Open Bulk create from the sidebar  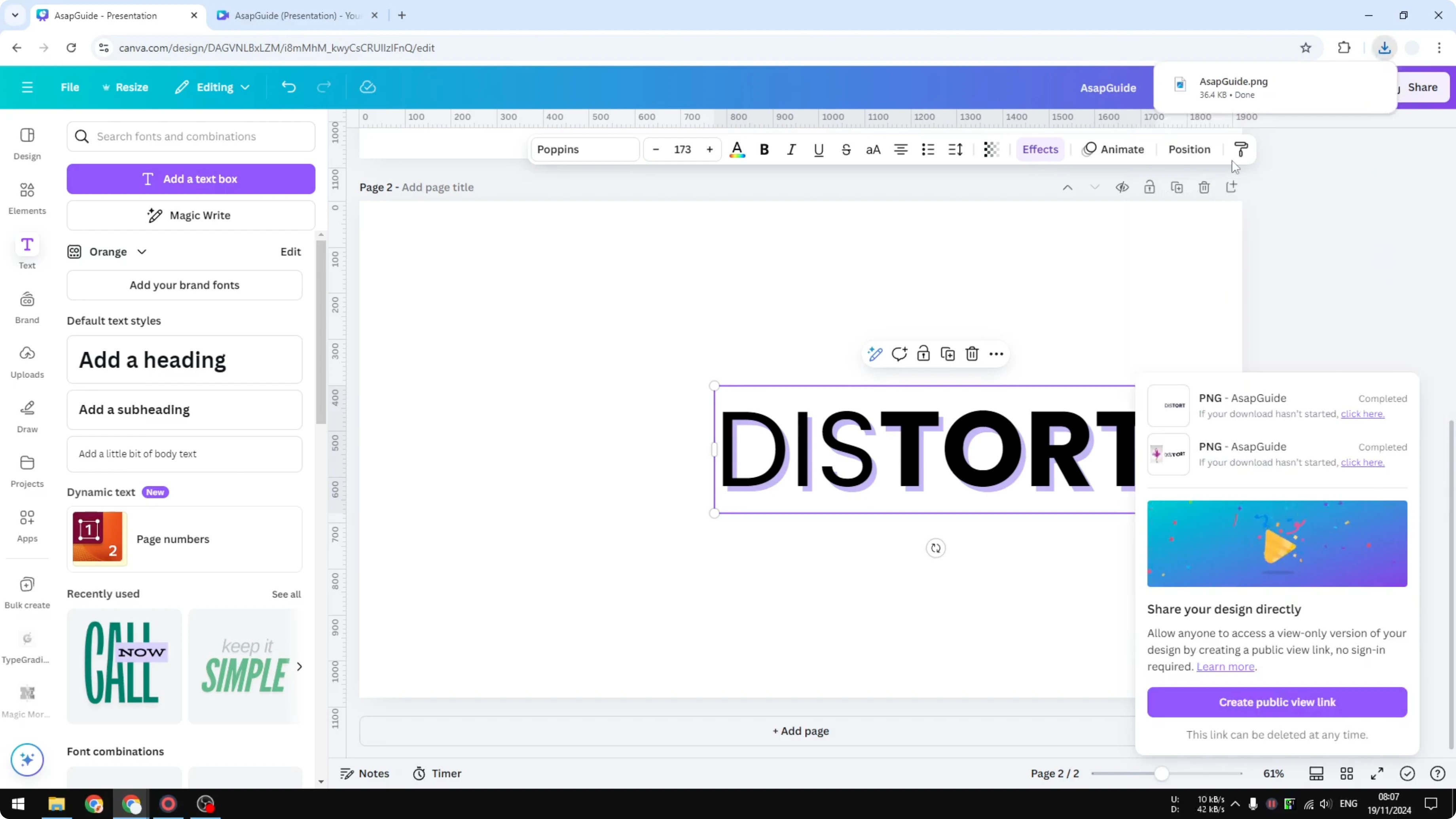pos(27,591)
